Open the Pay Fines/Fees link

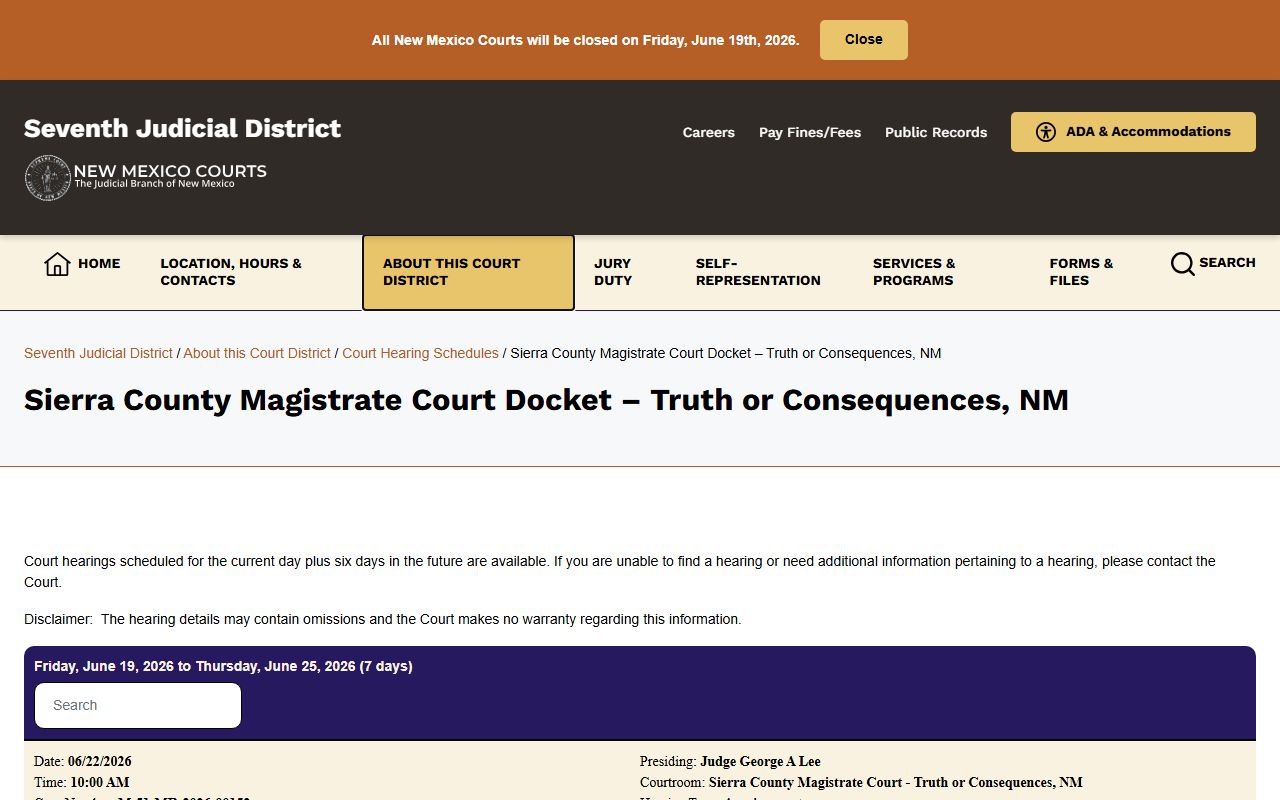coord(810,132)
